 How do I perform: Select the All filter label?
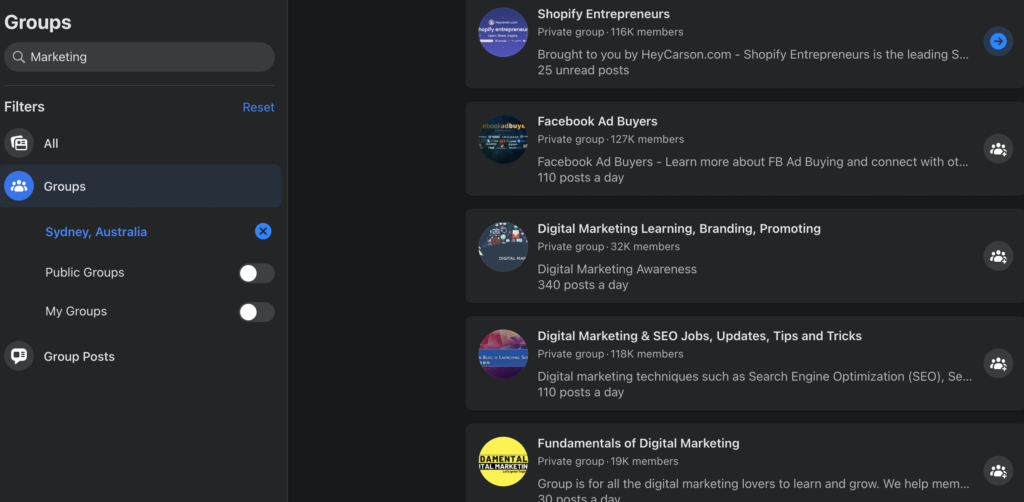[x=51, y=144]
